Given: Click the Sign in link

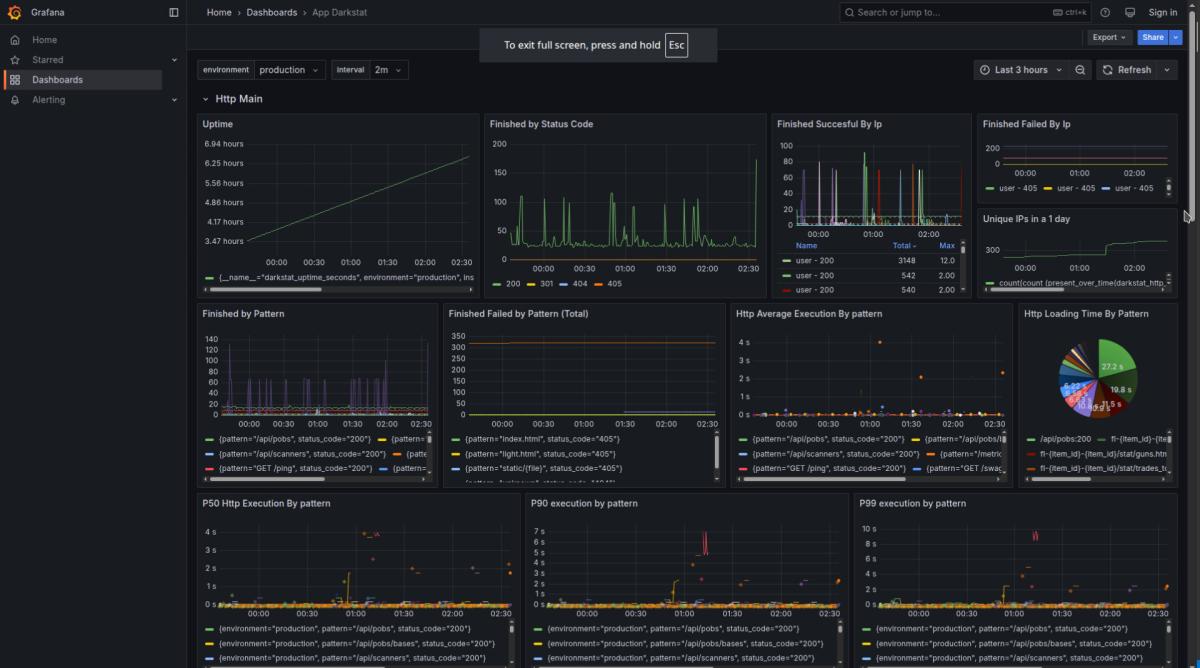Looking at the screenshot, I should pyautogui.click(x=1163, y=12).
